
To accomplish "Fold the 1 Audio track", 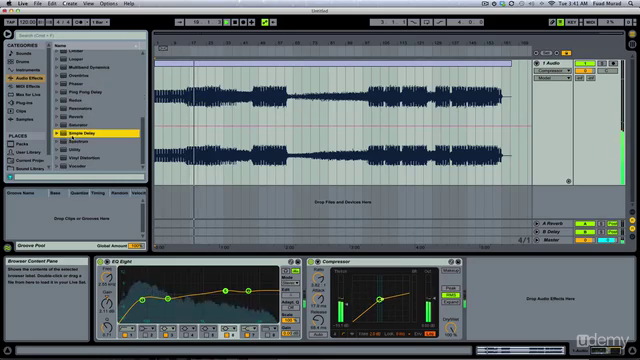I will click(x=537, y=63).
